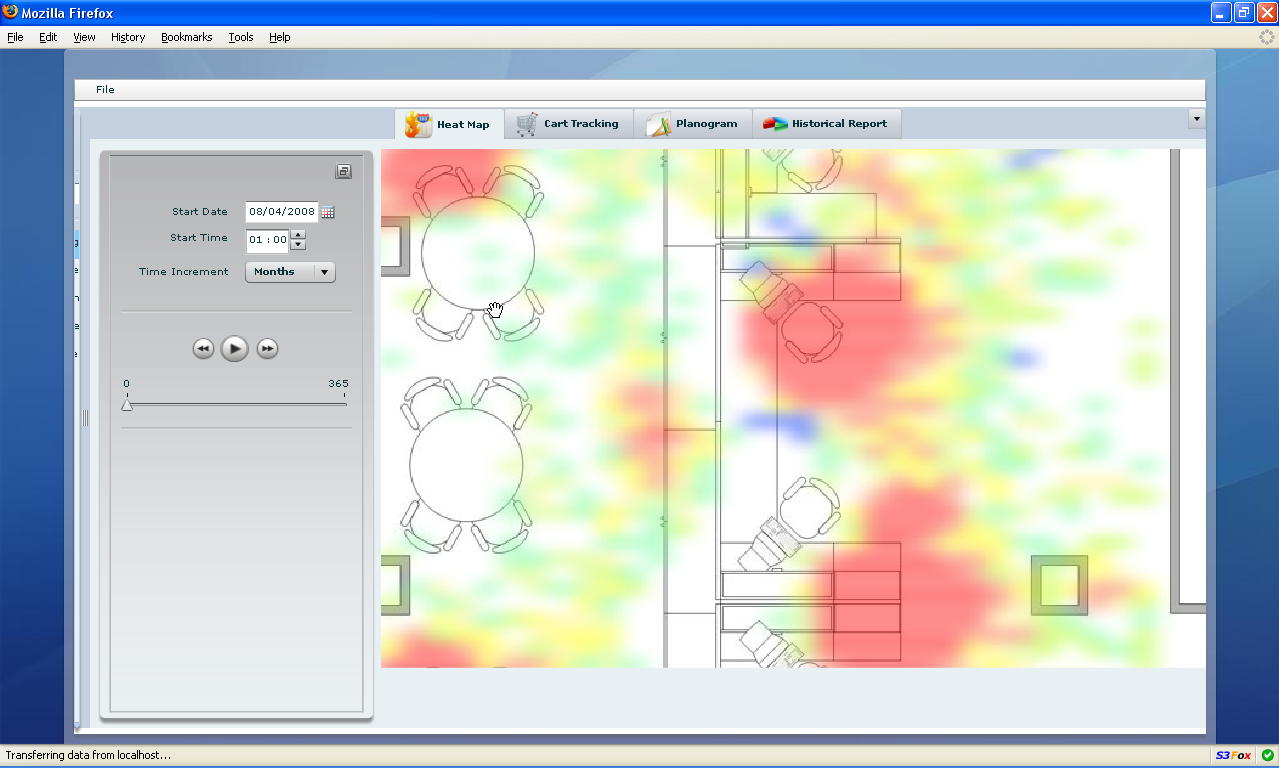Click the square pillar on map
The image size is (1279, 768).
1059,585
